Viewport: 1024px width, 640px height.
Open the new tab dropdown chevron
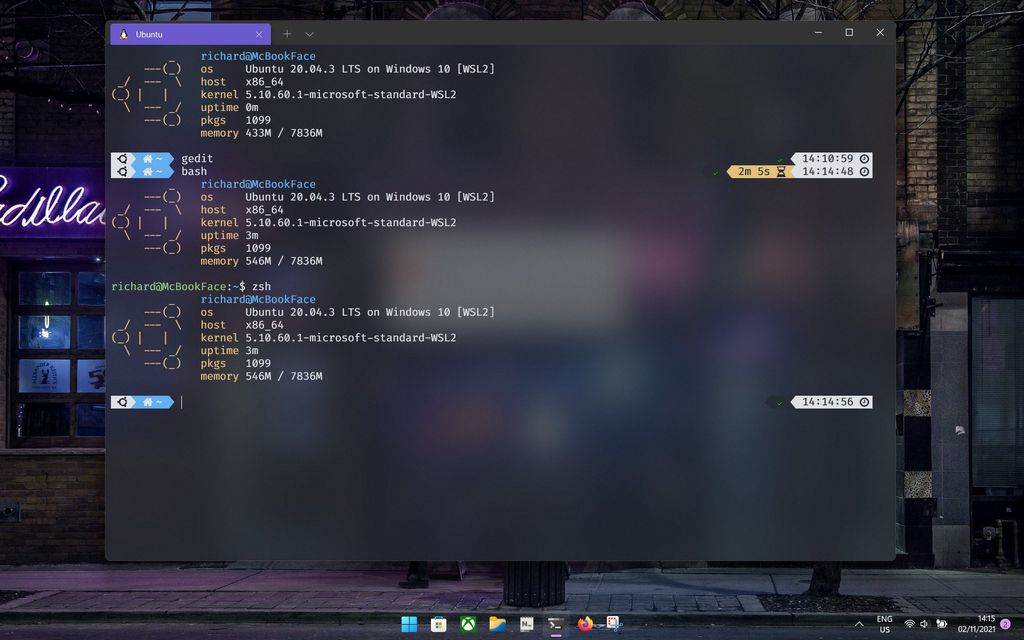click(308, 33)
